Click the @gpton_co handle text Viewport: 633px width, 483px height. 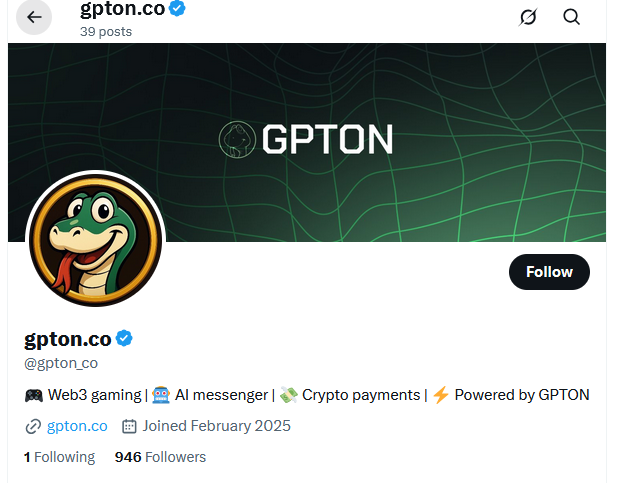(x=61, y=363)
